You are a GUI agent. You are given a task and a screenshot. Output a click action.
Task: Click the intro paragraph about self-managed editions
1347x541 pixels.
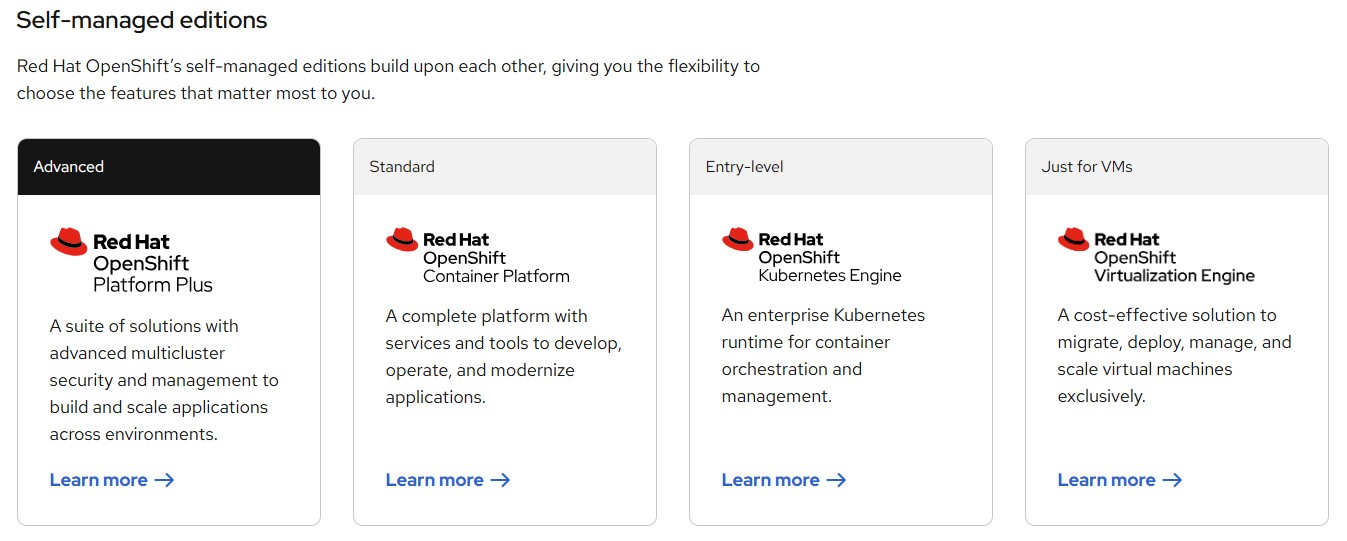coord(388,80)
